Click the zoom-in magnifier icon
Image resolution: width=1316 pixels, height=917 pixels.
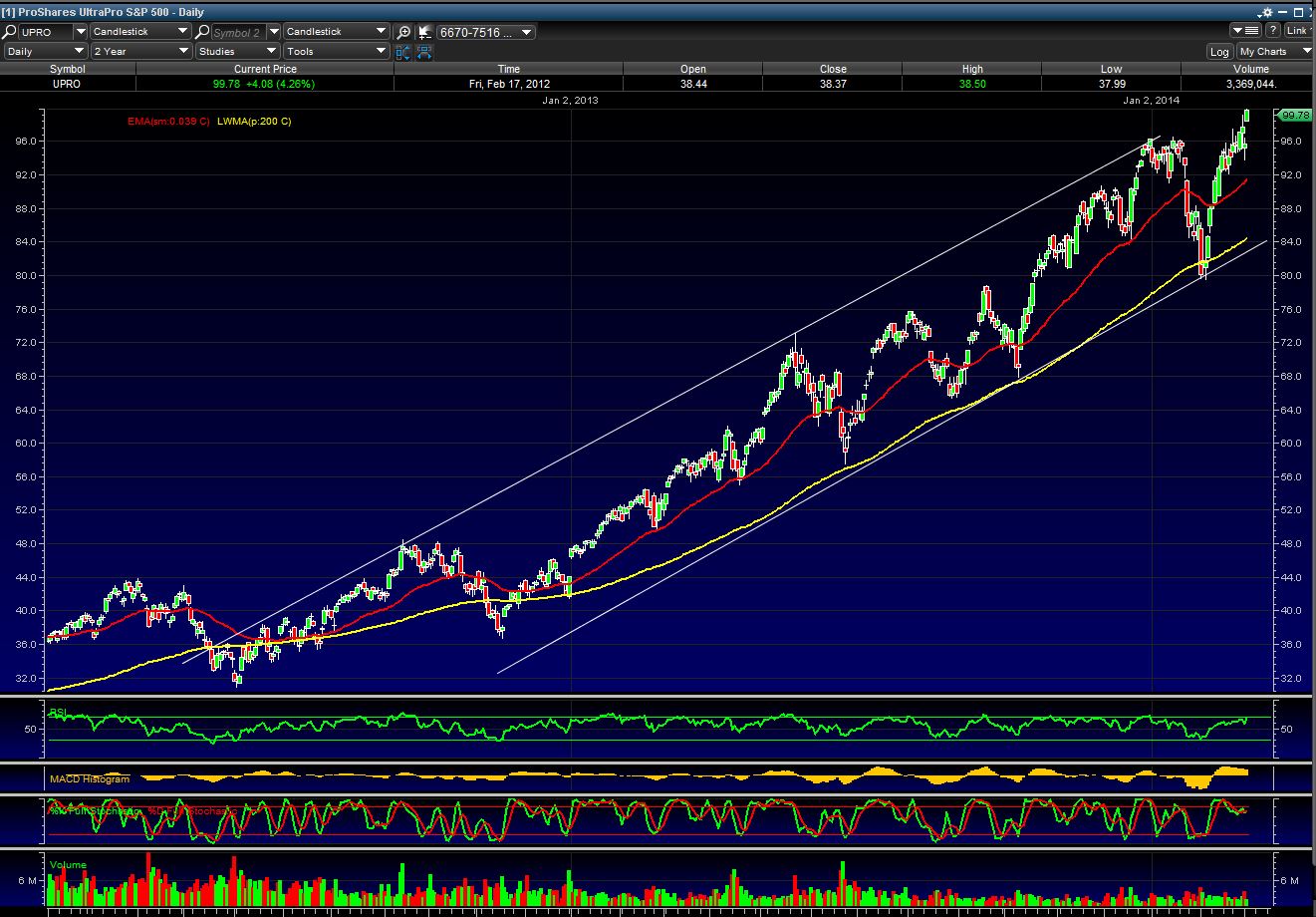403,32
